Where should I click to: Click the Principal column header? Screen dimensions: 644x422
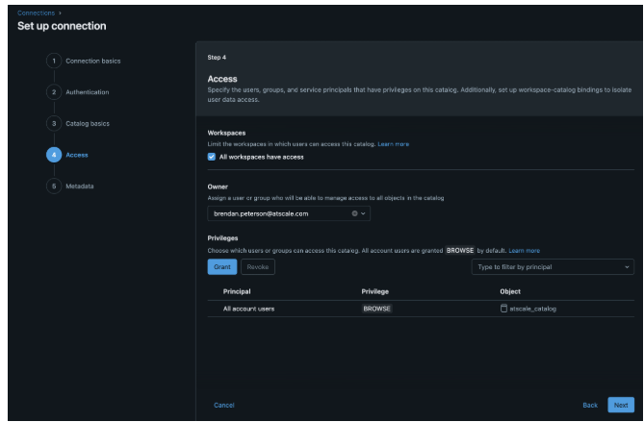coord(237,291)
